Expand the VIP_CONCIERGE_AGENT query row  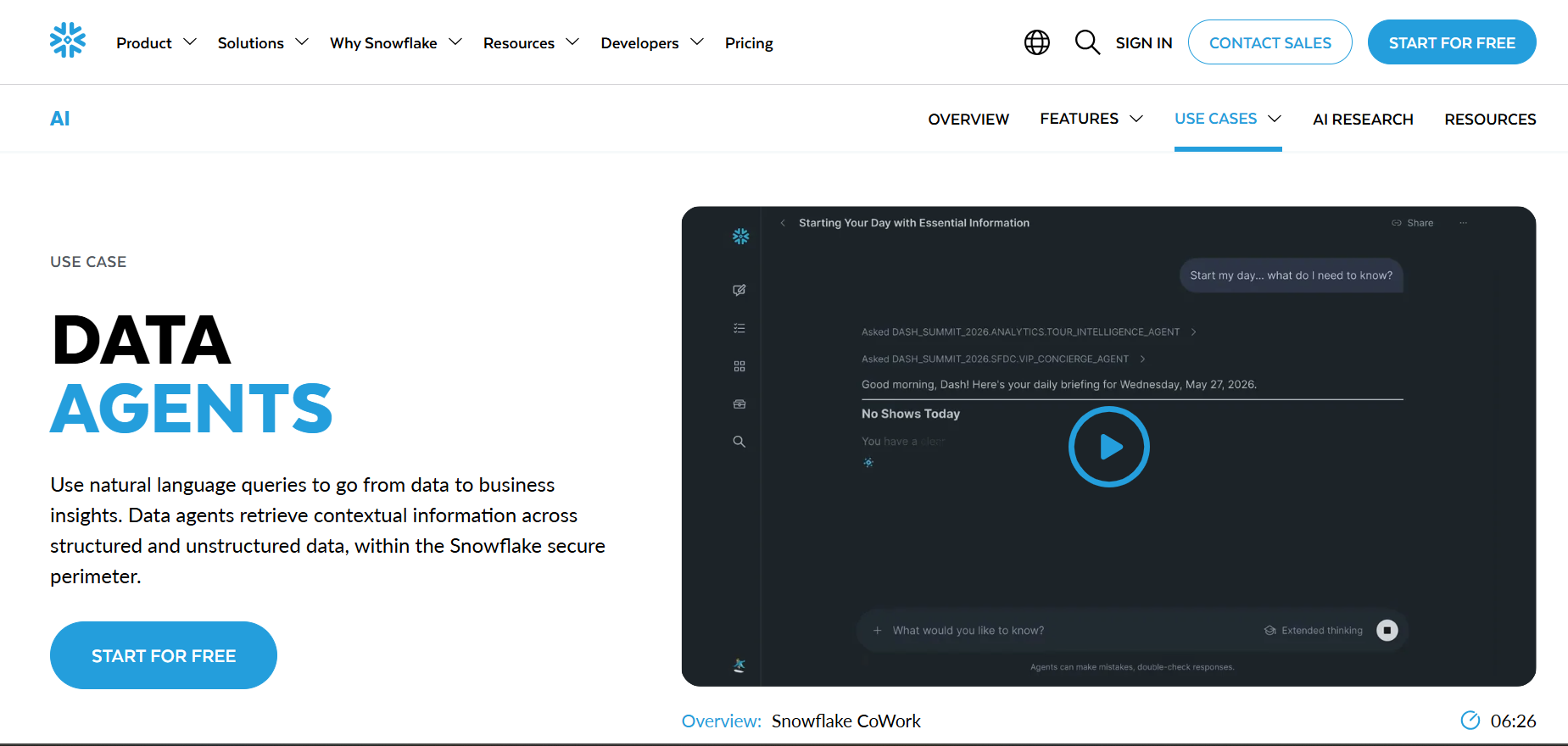(1003, 359)
